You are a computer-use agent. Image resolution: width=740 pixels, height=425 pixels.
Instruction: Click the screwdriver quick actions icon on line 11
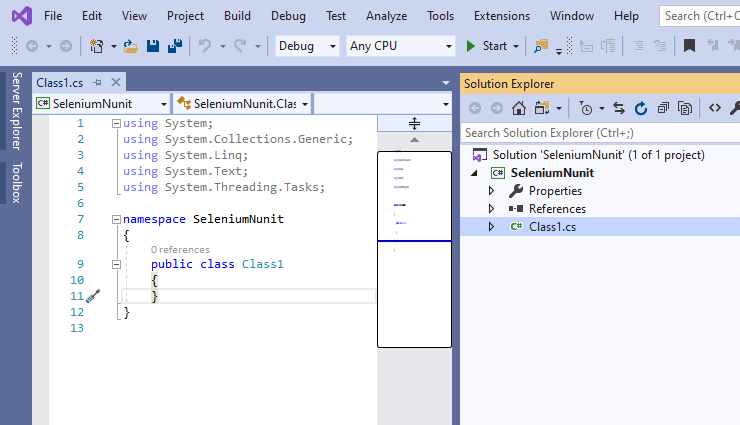pyautogui.click(x=93, y=296)
